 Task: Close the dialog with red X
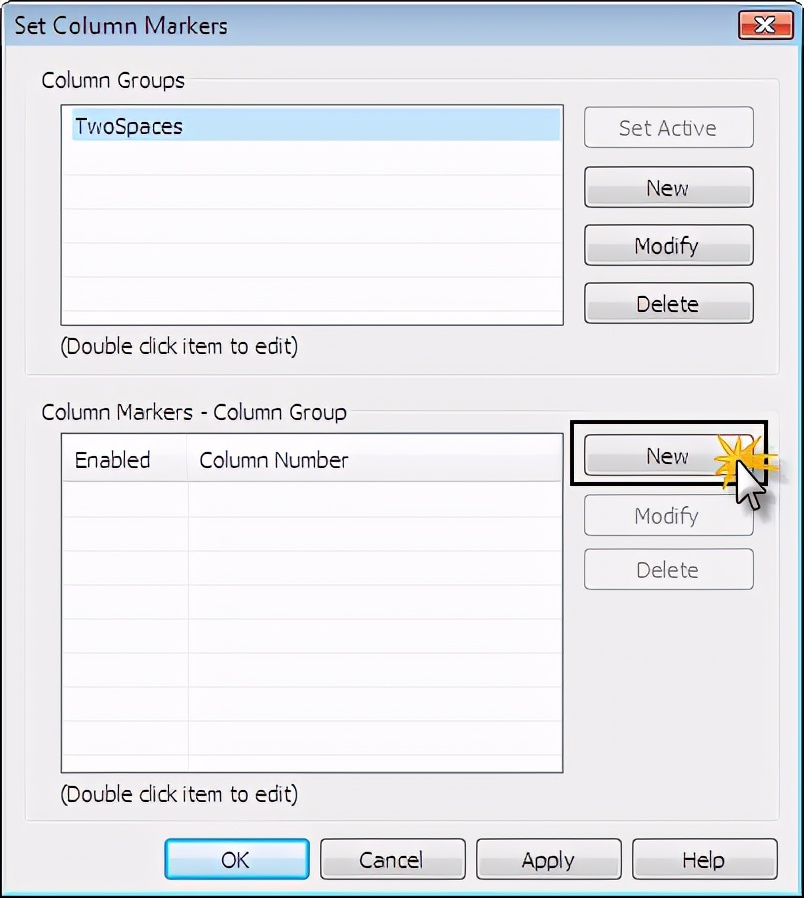pyautogui.click(x=766, y=25)
